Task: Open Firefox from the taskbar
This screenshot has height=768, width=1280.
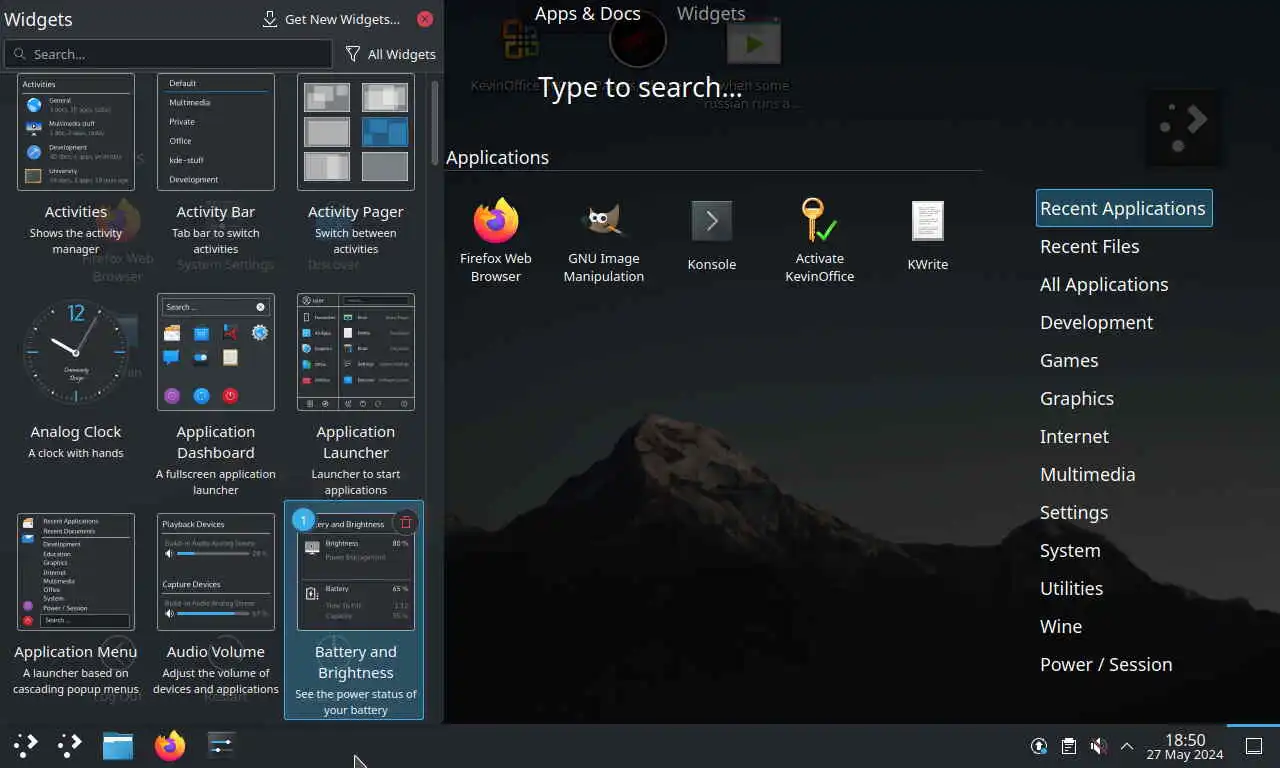Action: [x=170, y=745]
